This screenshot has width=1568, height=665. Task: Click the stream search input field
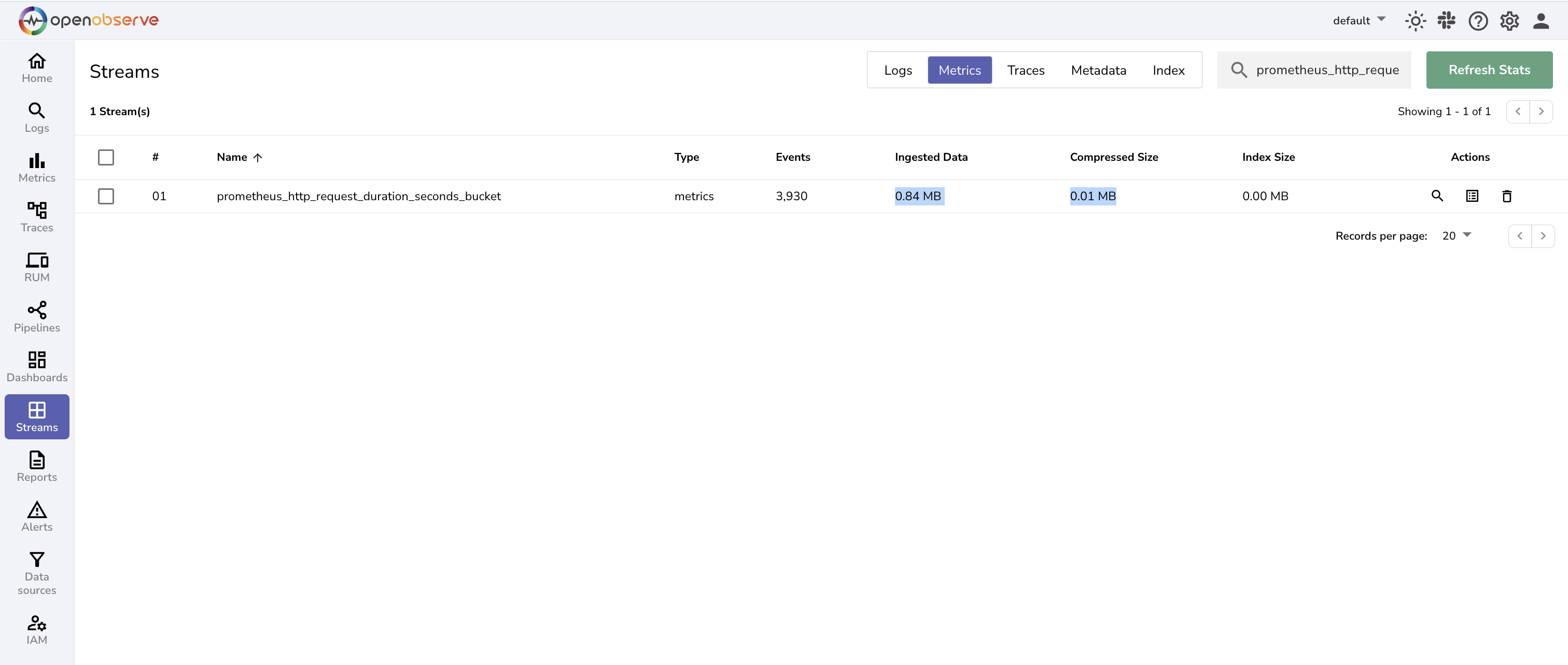coord(1327,70)
